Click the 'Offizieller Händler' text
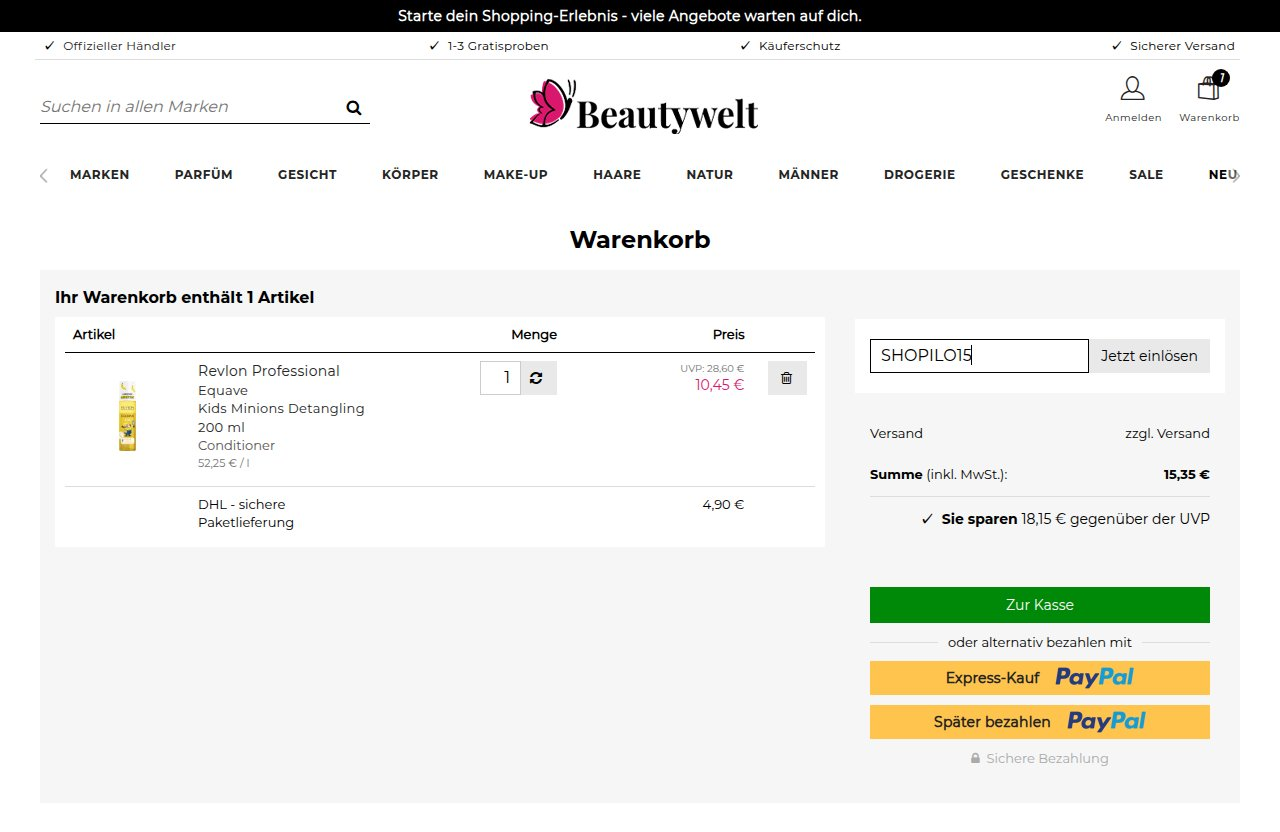1280x832 pixels. click(x=119, y=46)
